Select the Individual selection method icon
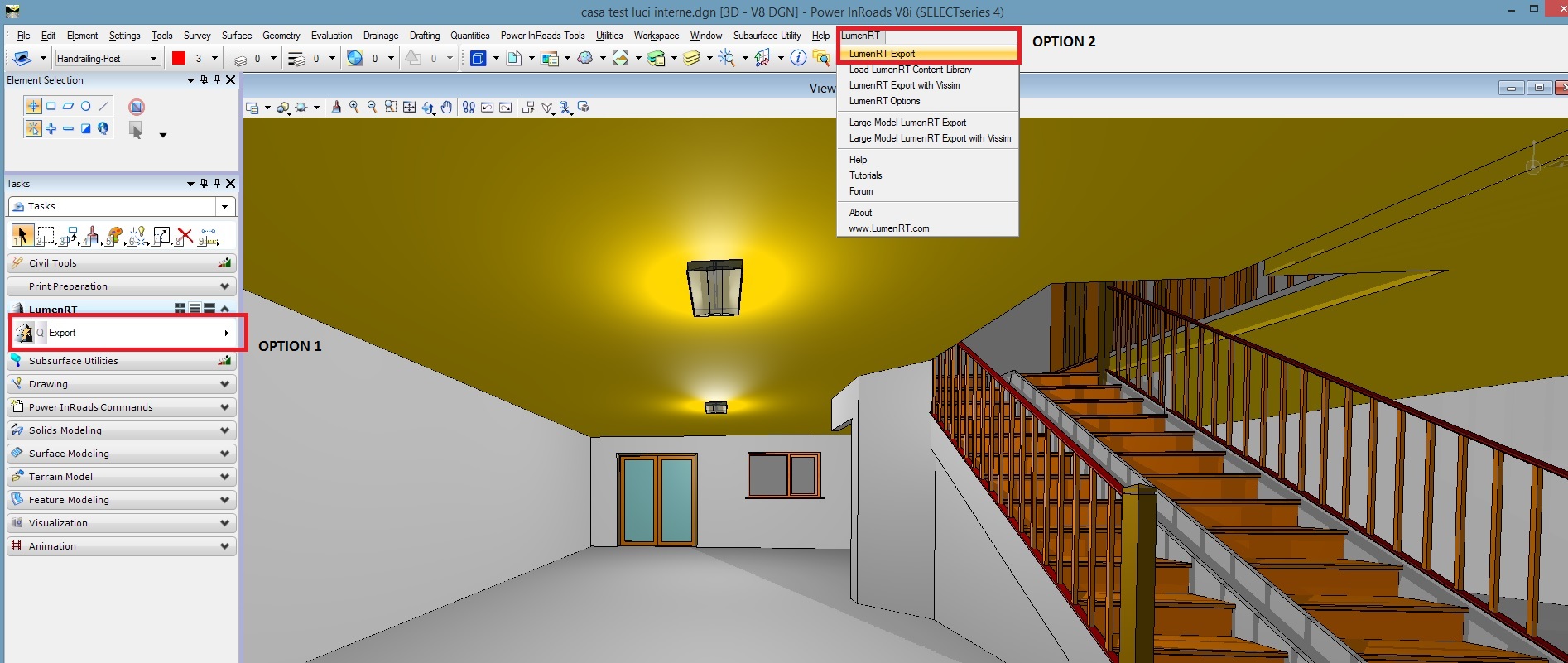This screenshot has width=1568, height=663. [33, 106]
